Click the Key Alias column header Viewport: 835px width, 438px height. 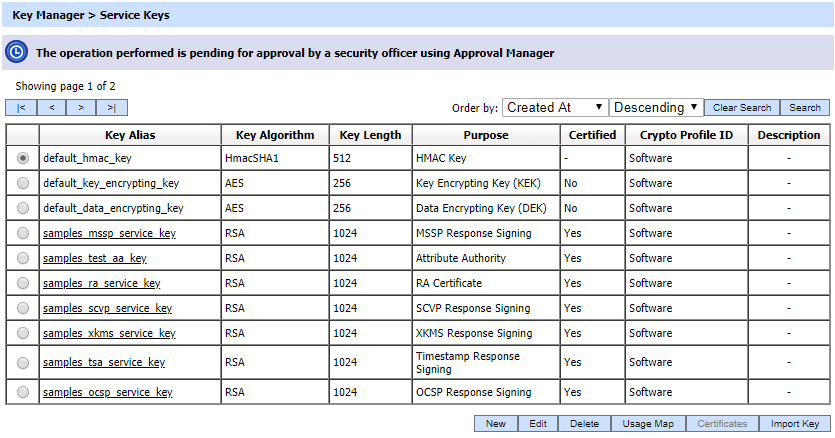tap(130, 135)
